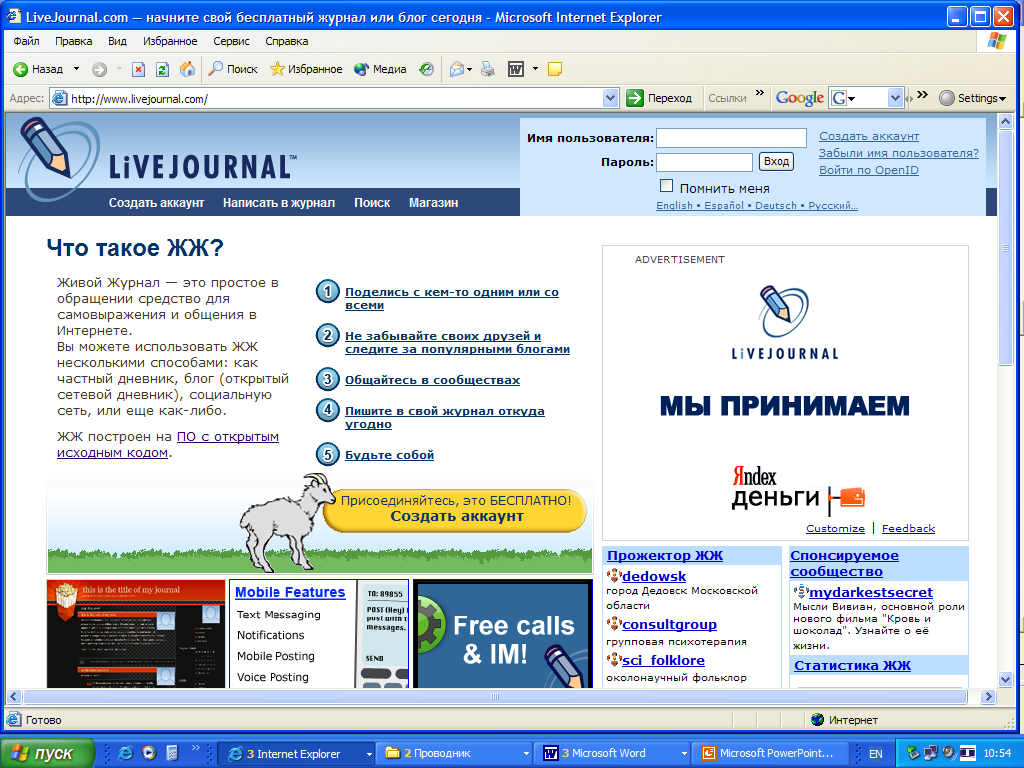Click the Вход login button
Viewport: 1024px width, 768px height.
[776, 161]
